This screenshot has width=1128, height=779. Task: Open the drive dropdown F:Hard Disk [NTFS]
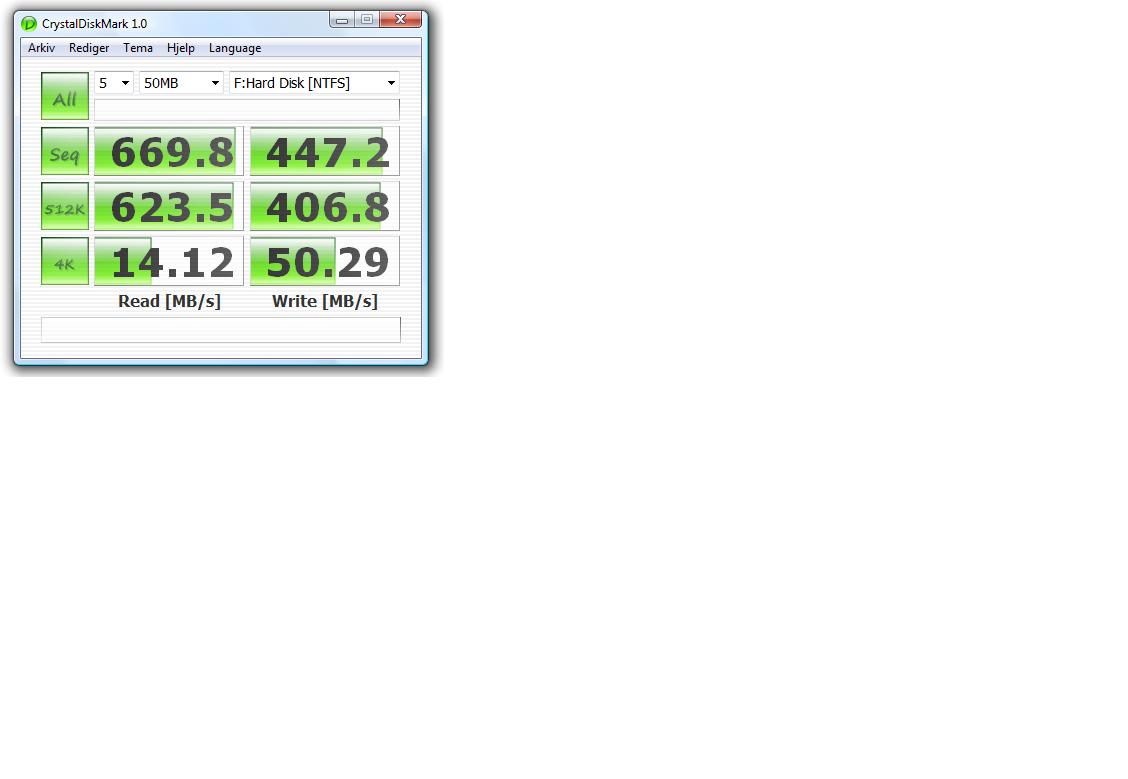coord(314,83)
